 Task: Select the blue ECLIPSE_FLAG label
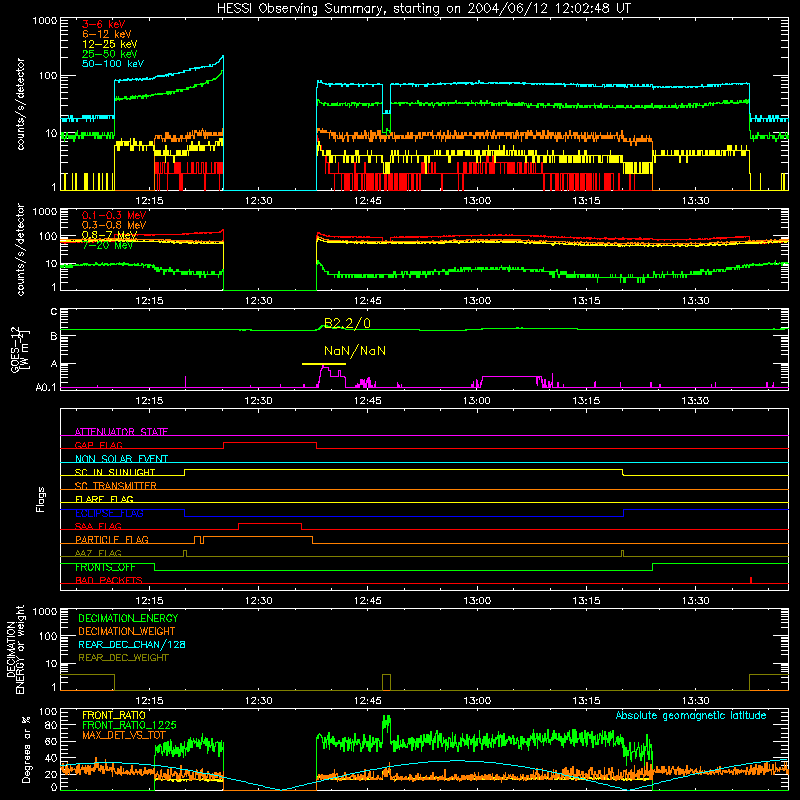(x=109, y=513)
